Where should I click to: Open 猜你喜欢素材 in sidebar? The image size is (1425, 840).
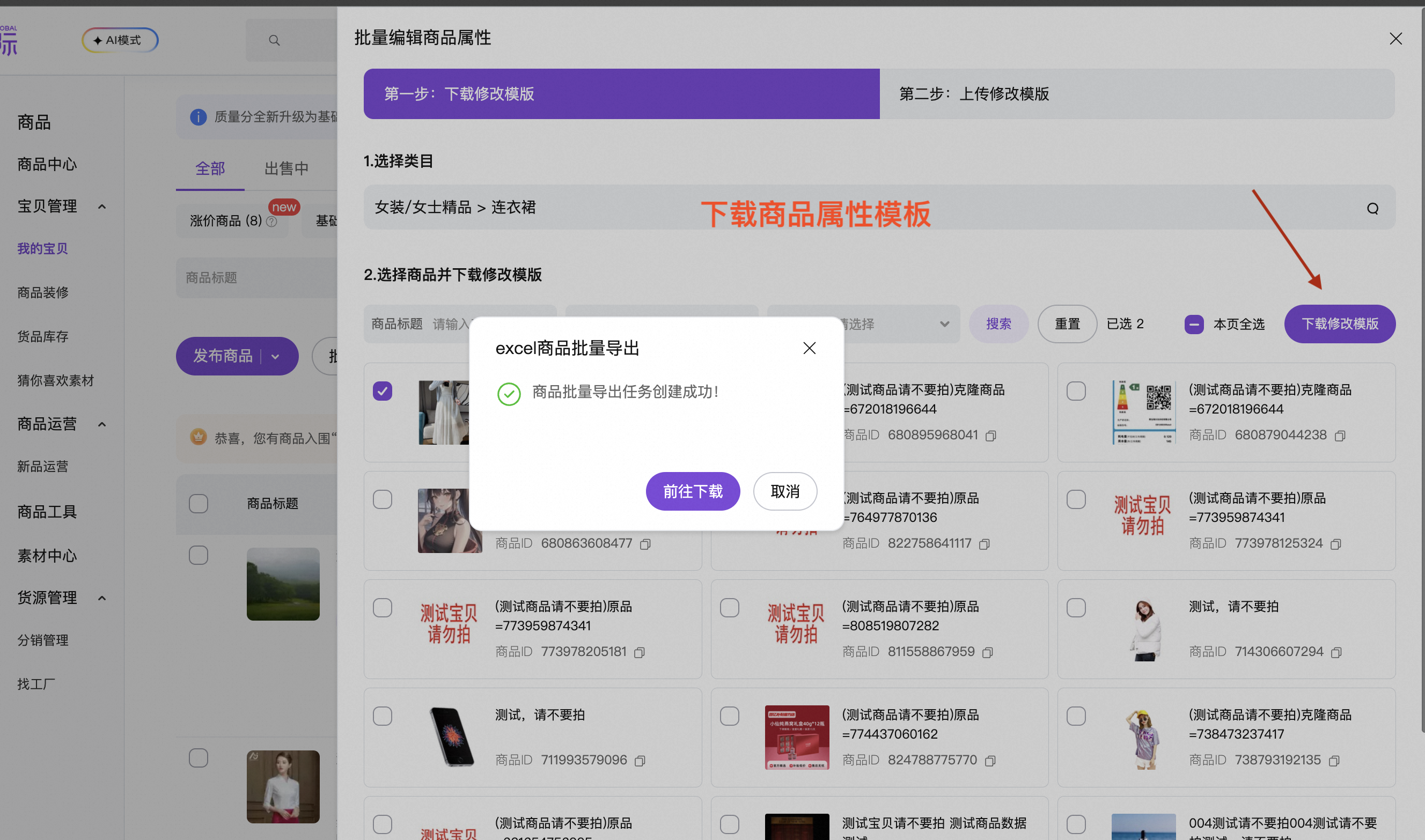pyautogui.click(x=55, y=380)
